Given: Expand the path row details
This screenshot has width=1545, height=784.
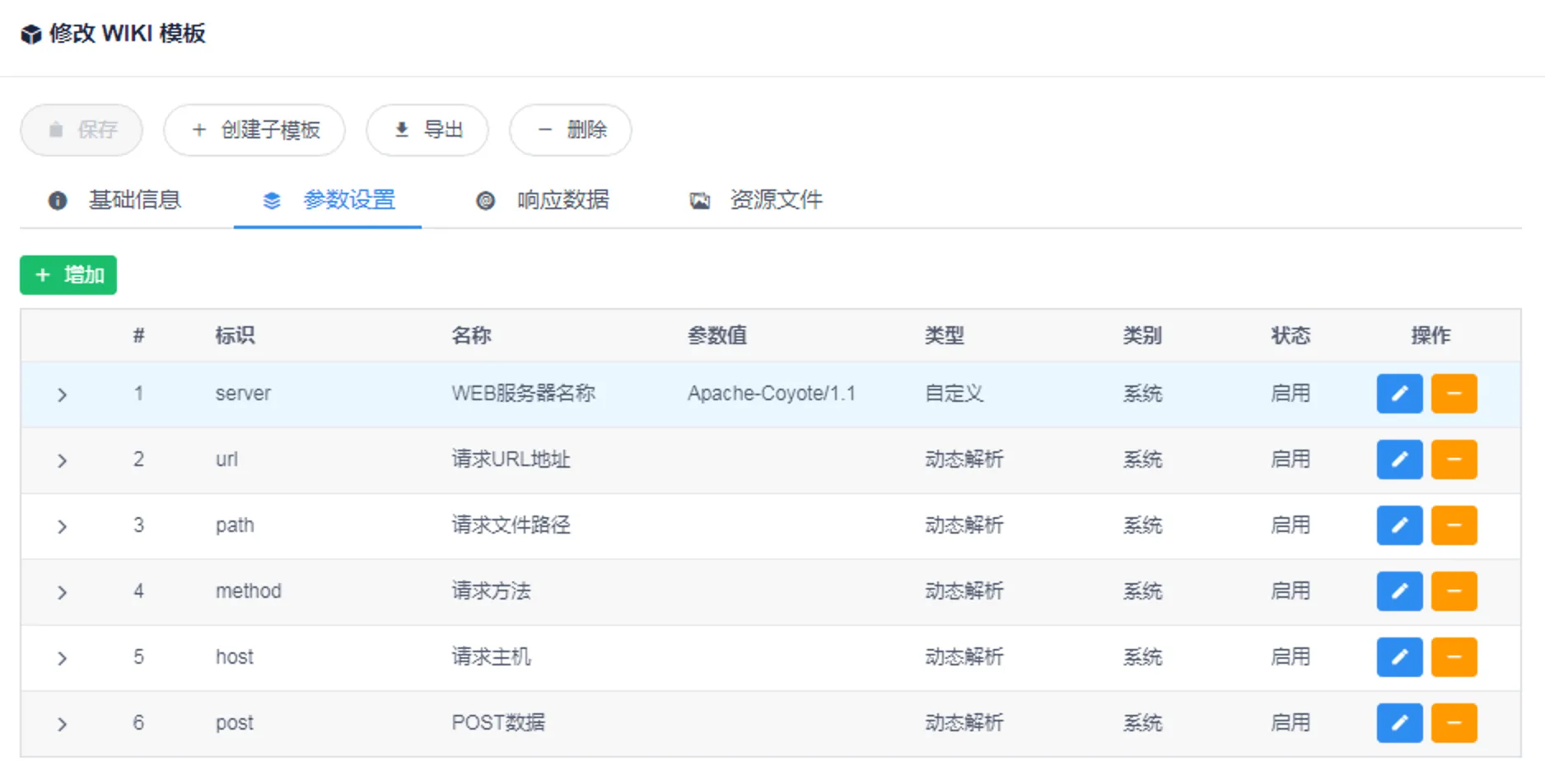Looking at the screenshot, I should pos(62,526).
